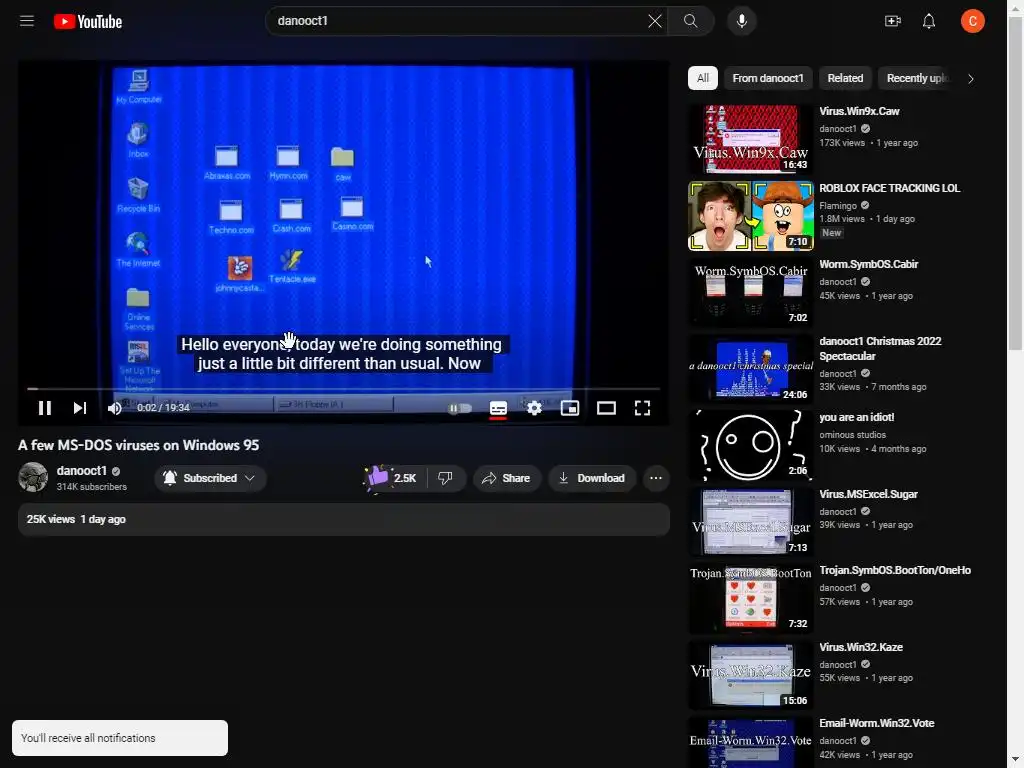Open the Virus.Win32.Kaze video thumbnail
The height and width of the screenshot is (768, 1024).
click(751, 675)
